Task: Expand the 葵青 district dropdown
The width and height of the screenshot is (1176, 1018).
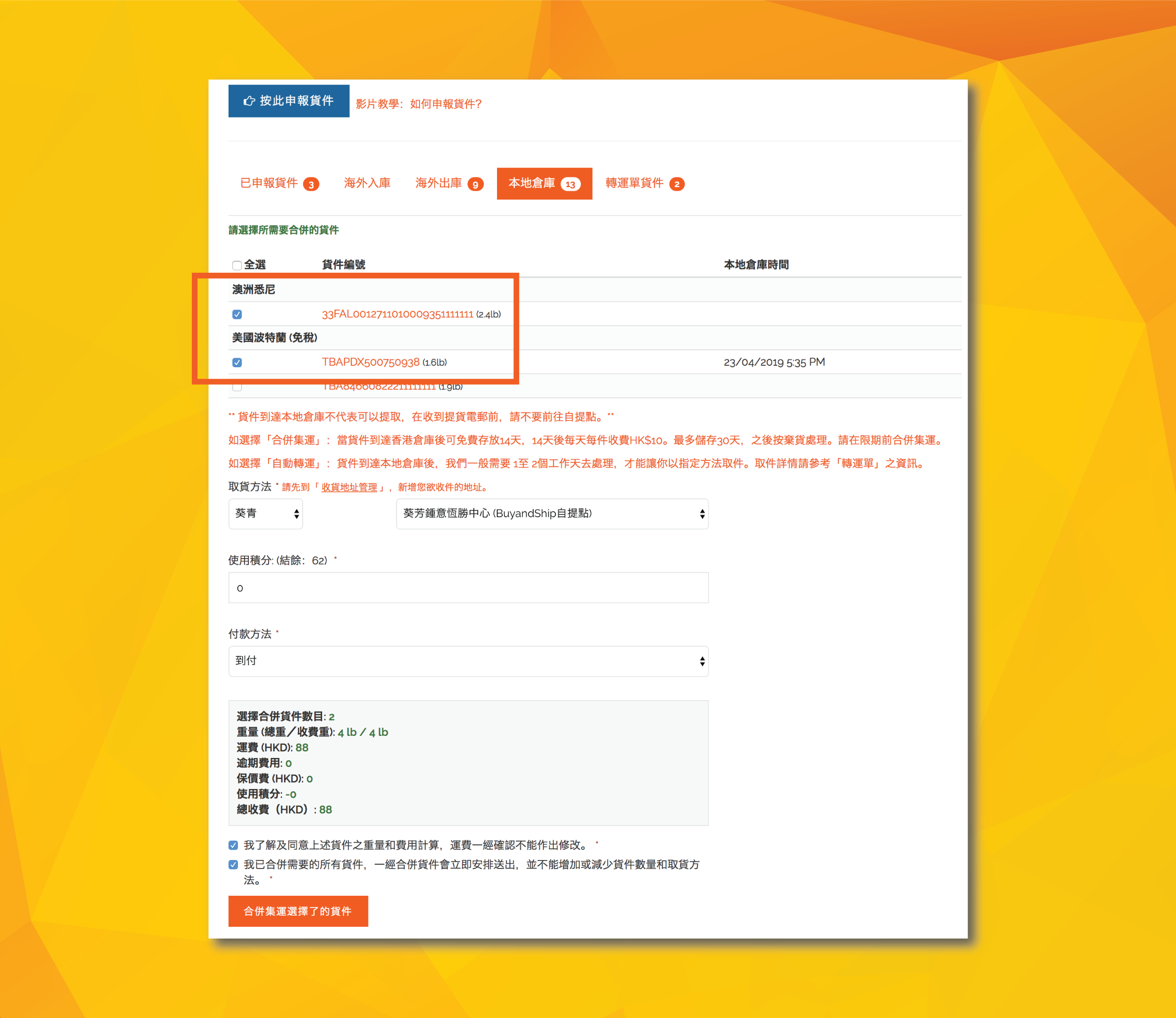Action: click(x=265, y=513)
